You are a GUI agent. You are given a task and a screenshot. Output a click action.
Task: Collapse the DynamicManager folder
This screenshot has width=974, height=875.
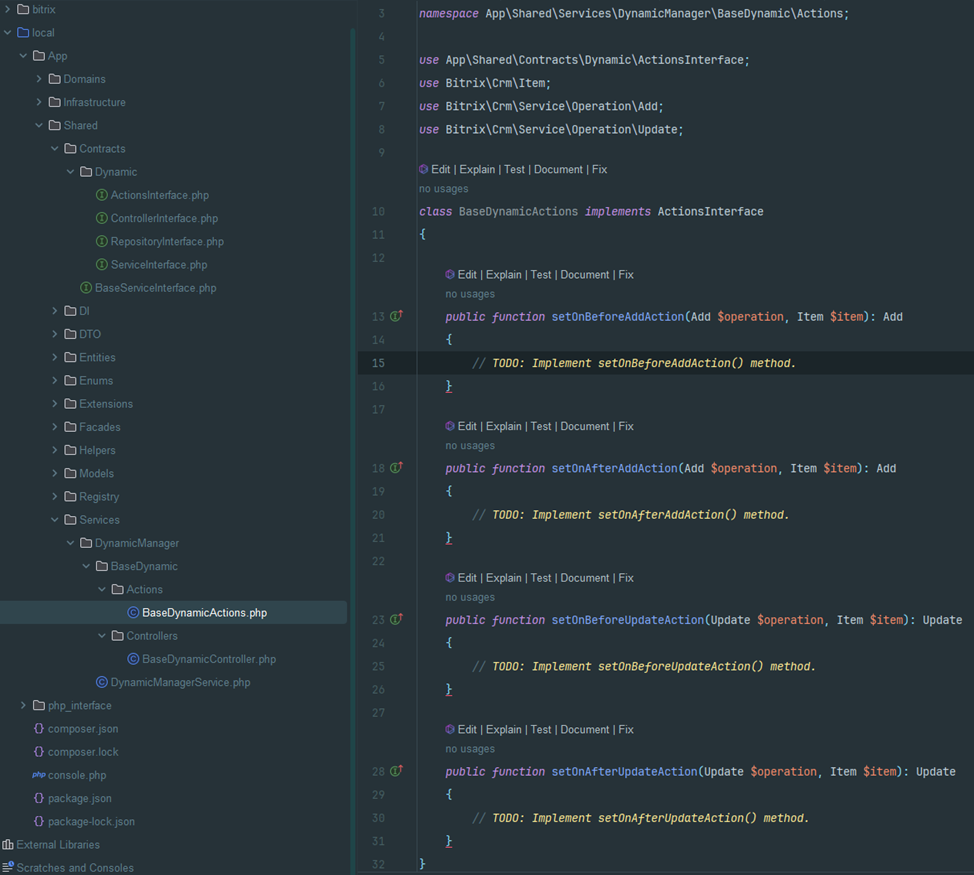[70, 543]
